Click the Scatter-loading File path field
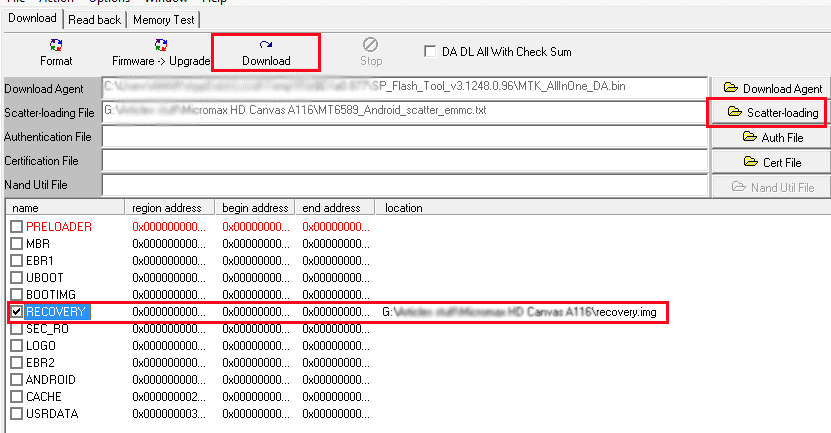Viewport: 831px width, 433px height. [405, 112]
